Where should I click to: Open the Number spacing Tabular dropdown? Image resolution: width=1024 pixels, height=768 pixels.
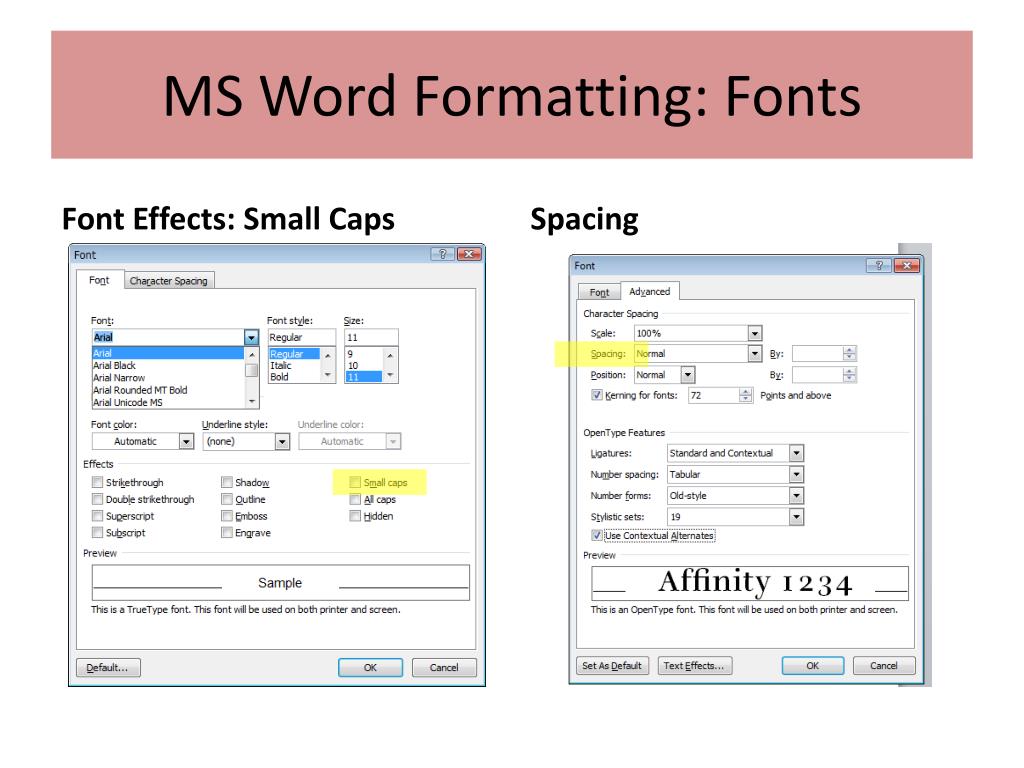pyautogui.click(x=796, y=475)
